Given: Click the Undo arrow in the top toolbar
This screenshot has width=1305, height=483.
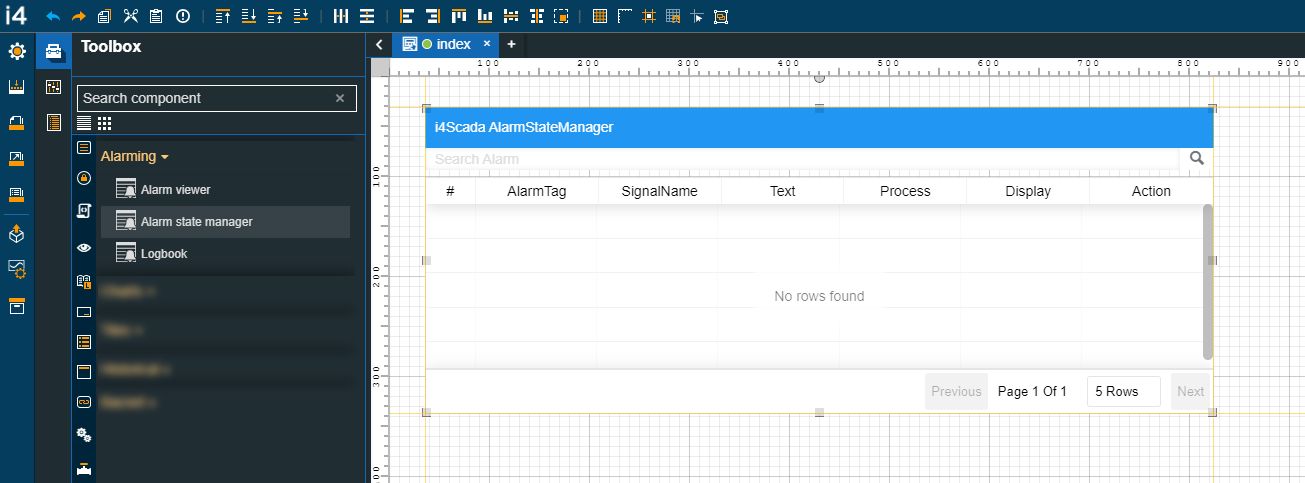Looking at the screenshot, I should (x=53, y=16).
